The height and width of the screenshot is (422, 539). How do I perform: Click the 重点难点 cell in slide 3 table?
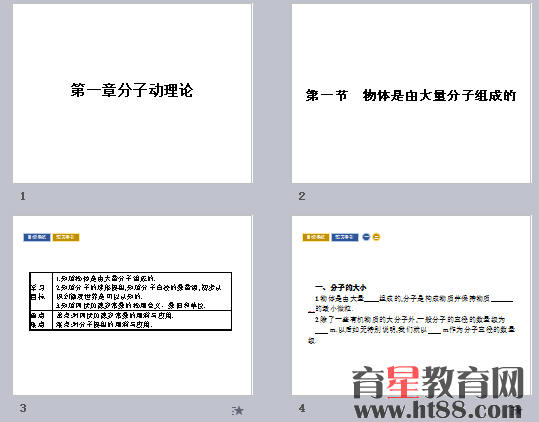(41, 320)
